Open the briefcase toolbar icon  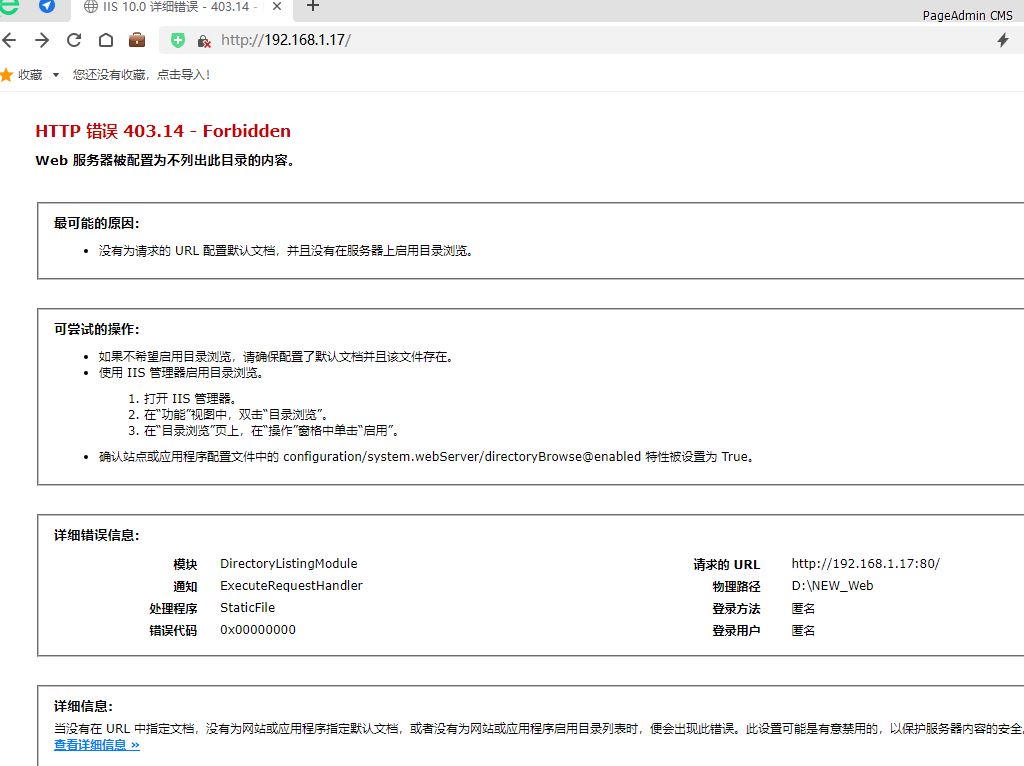[137, 40]
